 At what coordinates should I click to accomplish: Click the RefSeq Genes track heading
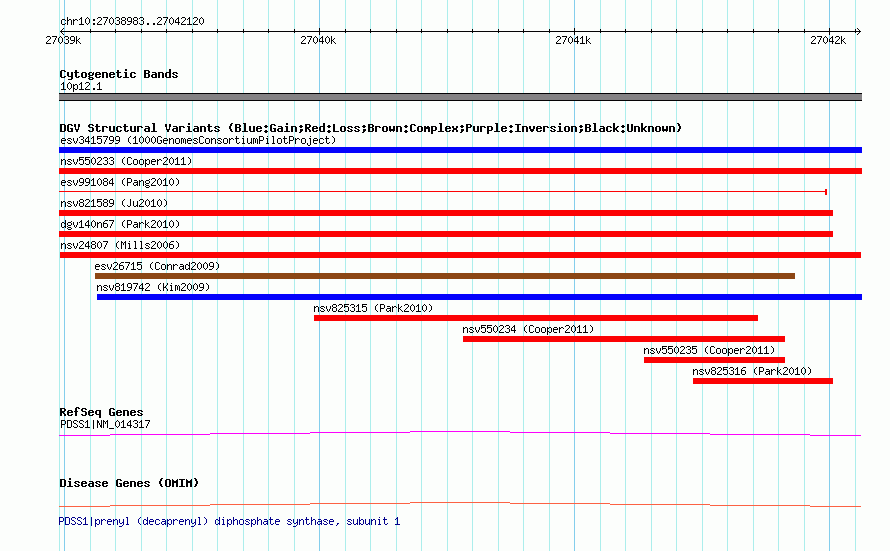pyautogui.click(x=101, y=413)
